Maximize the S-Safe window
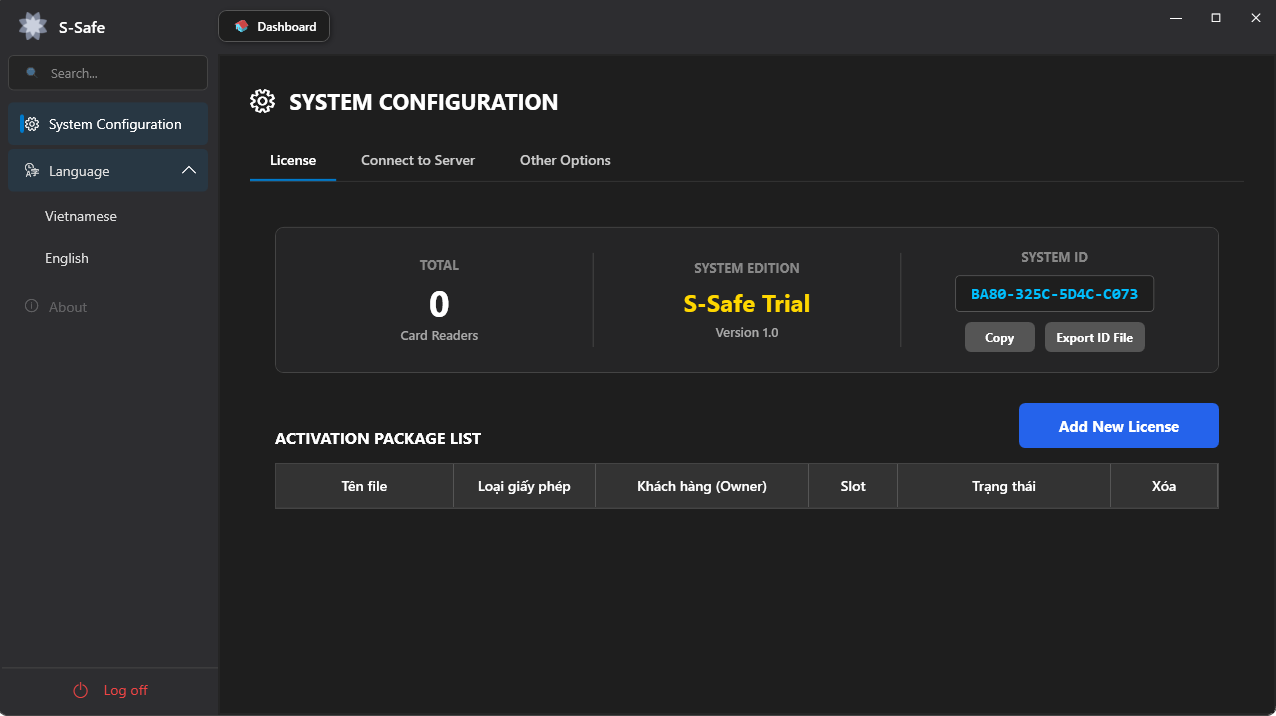The image size is (1276, 716). coord(1216,18)
